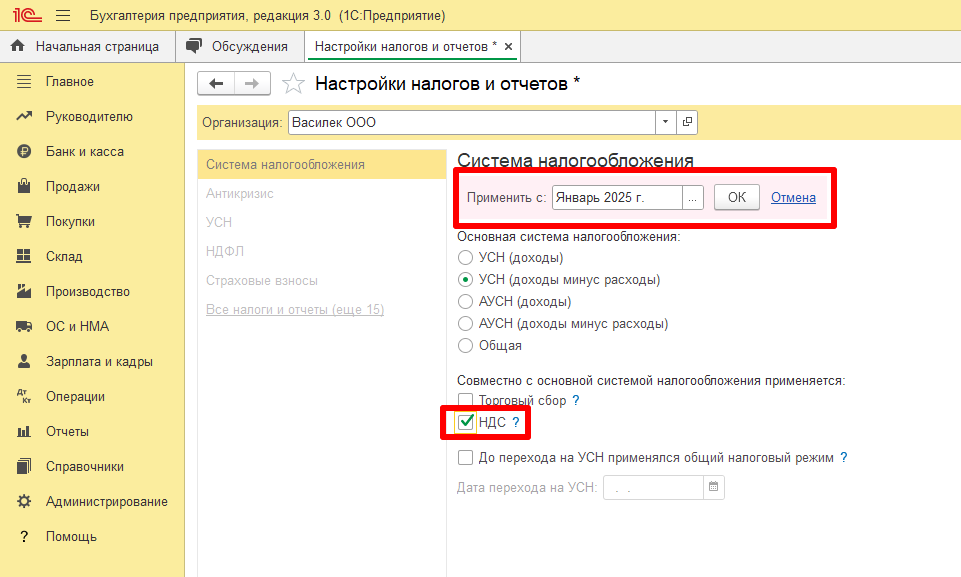Screen dimensions: 961x577
Task: Click the Главное section icon
Action: [24, 81]
